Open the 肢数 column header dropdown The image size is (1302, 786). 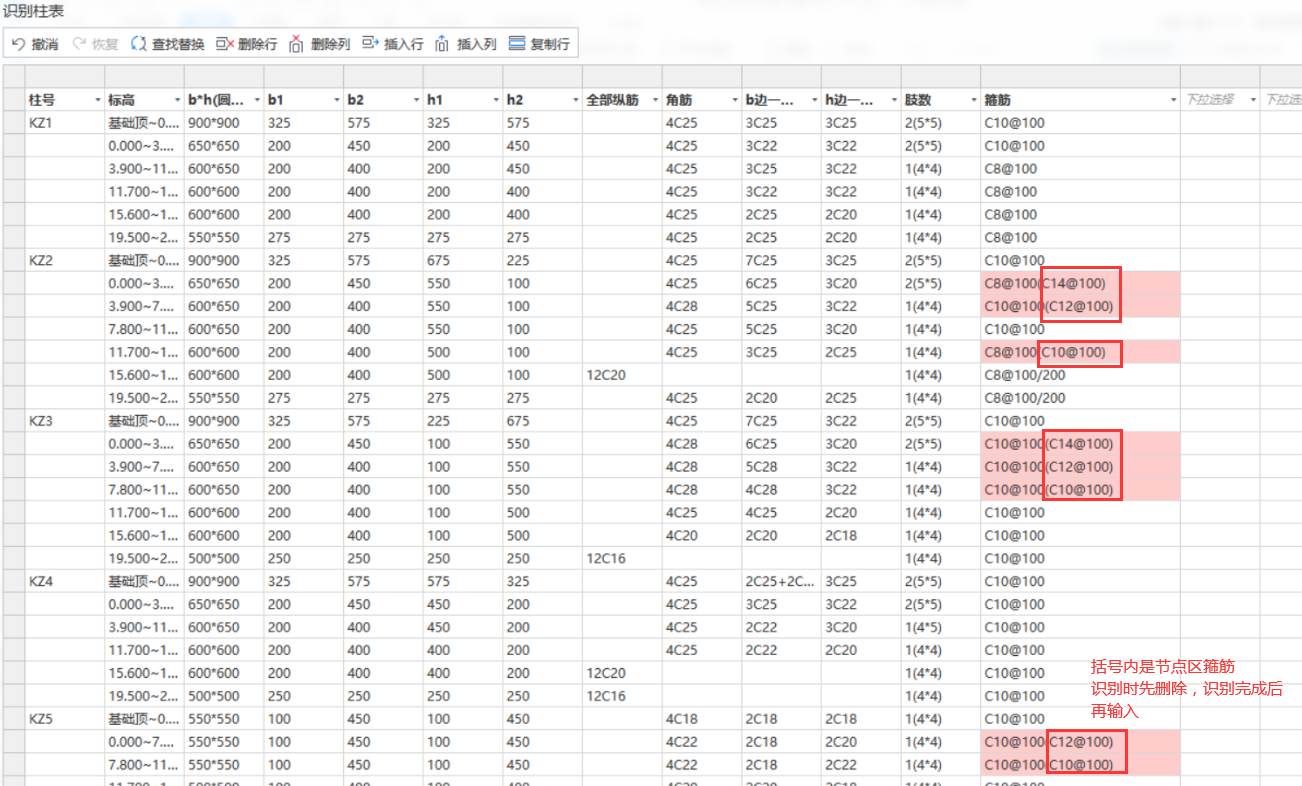tap(974, 100)
